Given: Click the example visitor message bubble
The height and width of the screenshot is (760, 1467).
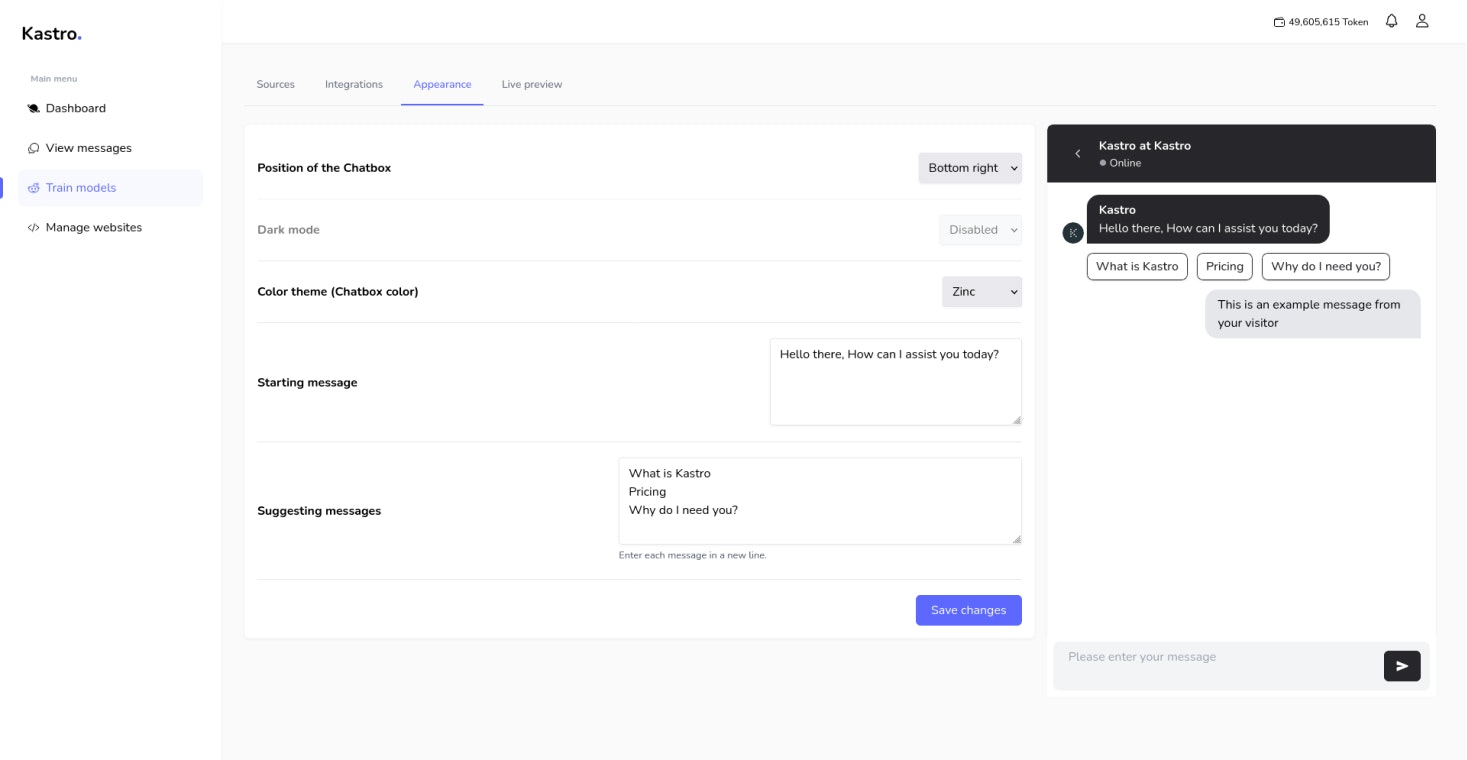Looking at the screenshot, I should (x=1312, y=314).
